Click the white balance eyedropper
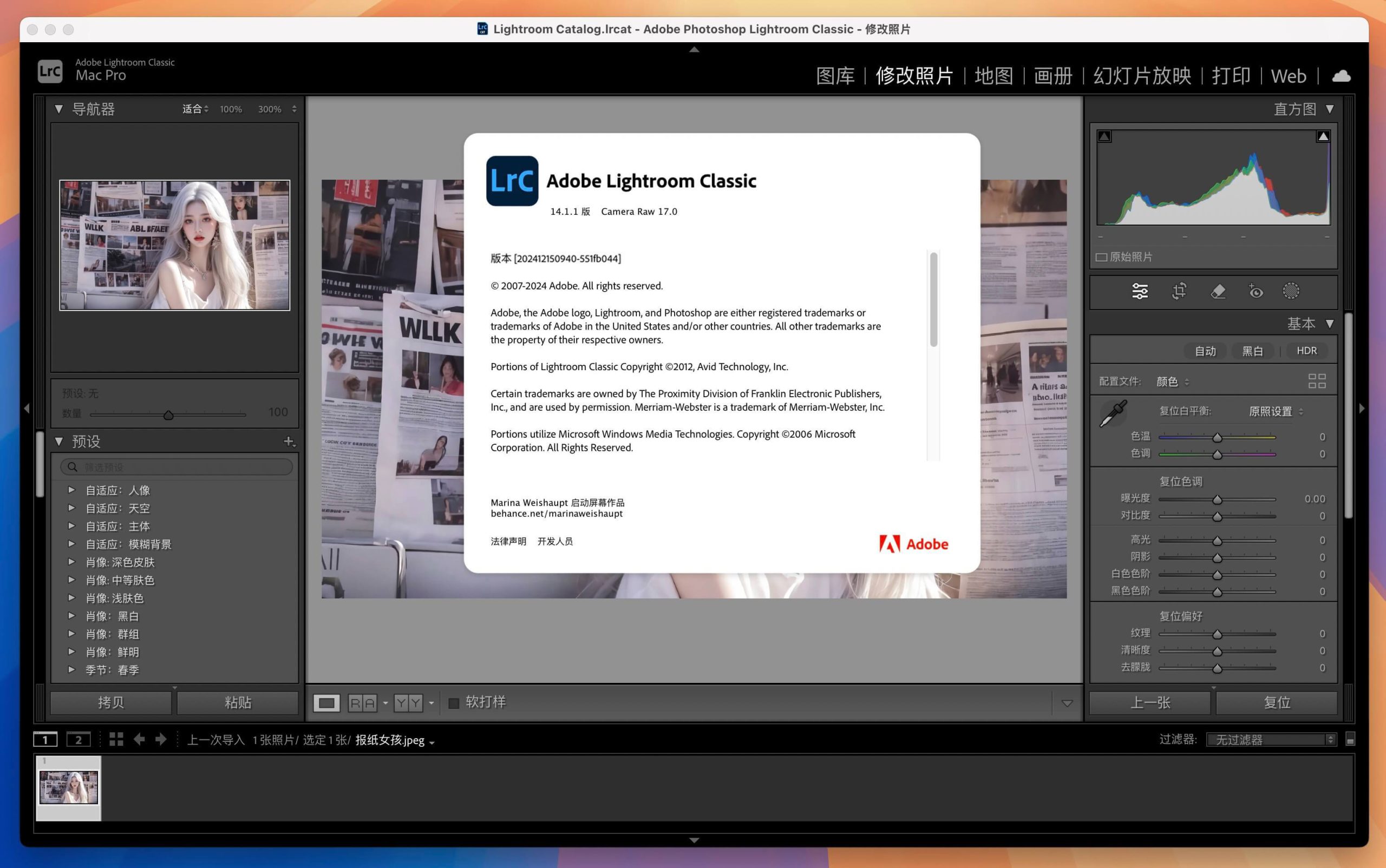1386x868 pixels. click(x=1113, y=412)
